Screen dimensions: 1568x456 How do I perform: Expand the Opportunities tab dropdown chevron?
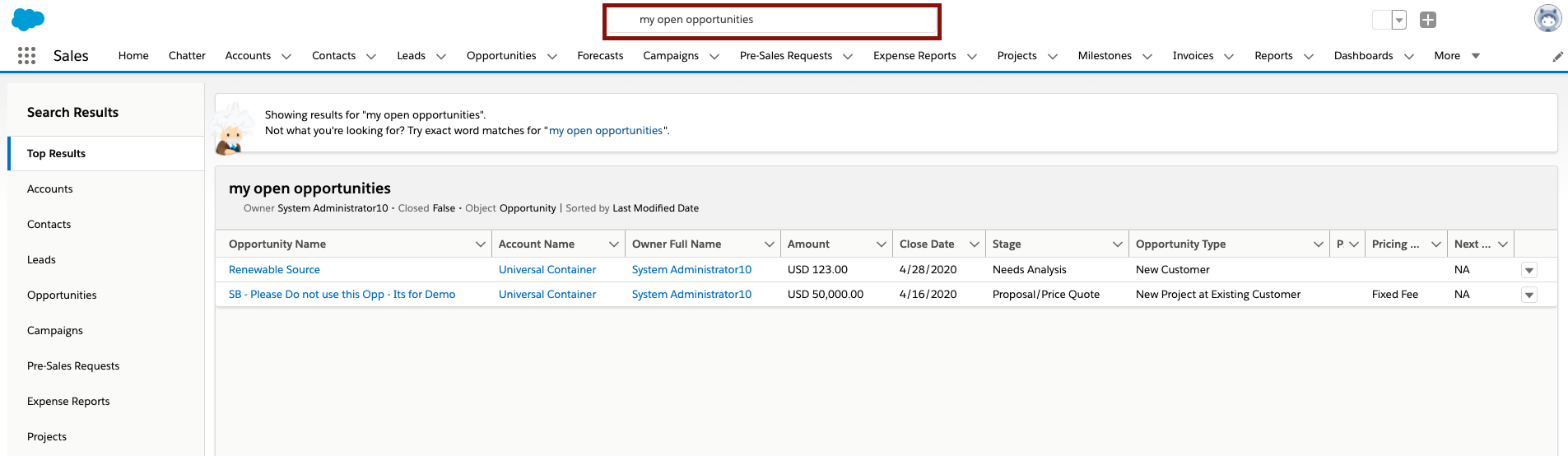(552, 57)
